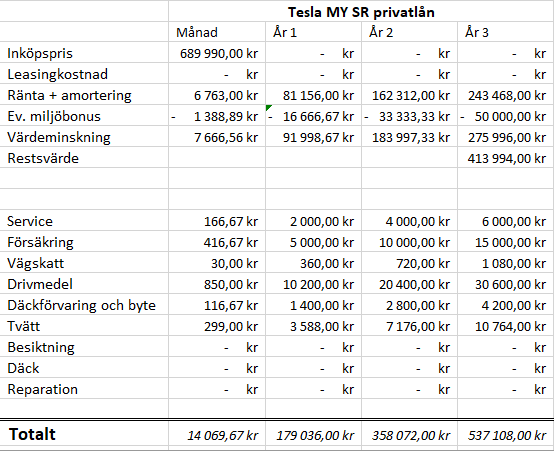The height and width of the screenshot is (451, 554).
Task: Click the 7 176,00 kr cell
Action: [x=409, y=326]
